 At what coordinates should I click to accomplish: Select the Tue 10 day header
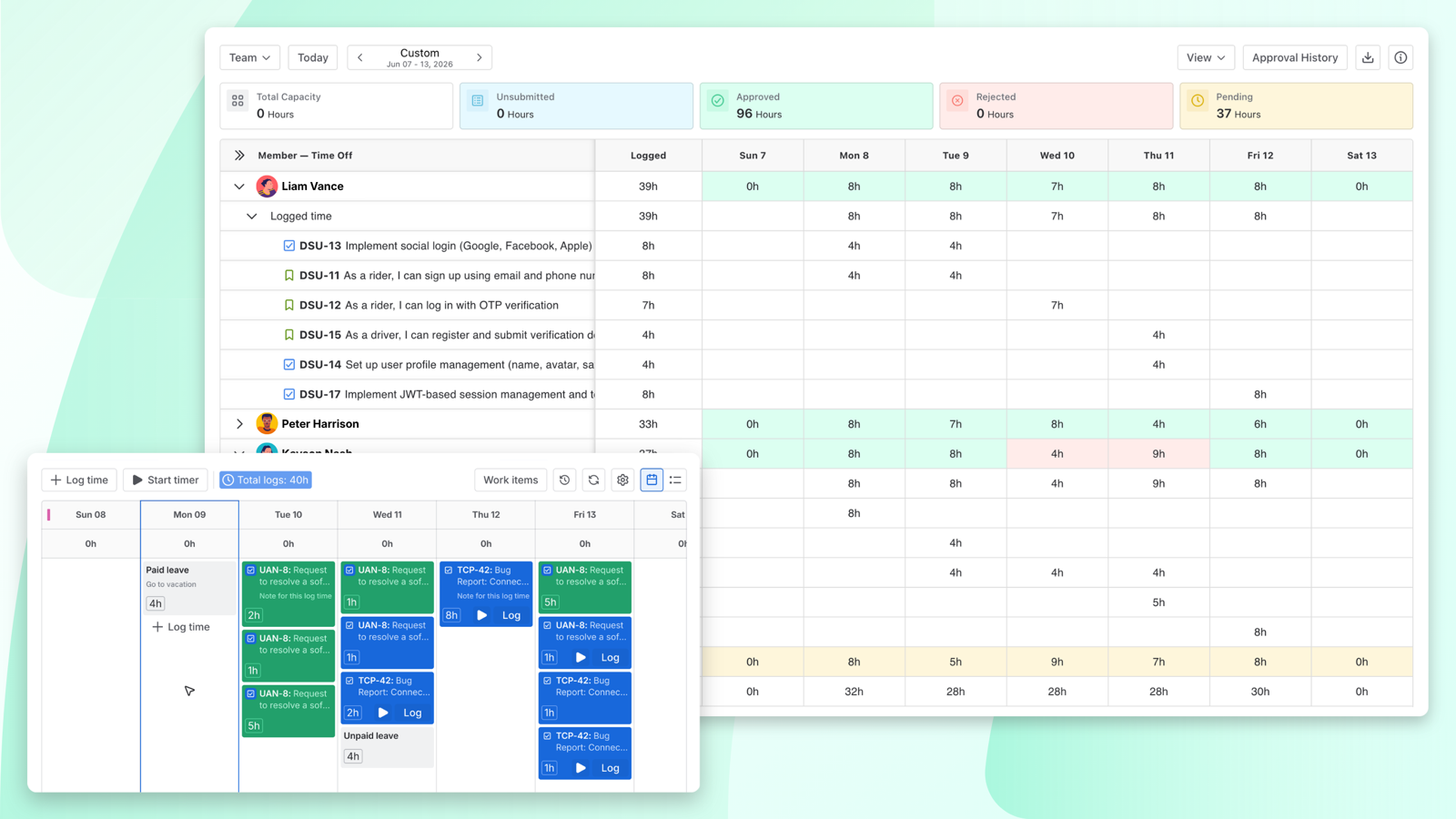tap(288, 515)
